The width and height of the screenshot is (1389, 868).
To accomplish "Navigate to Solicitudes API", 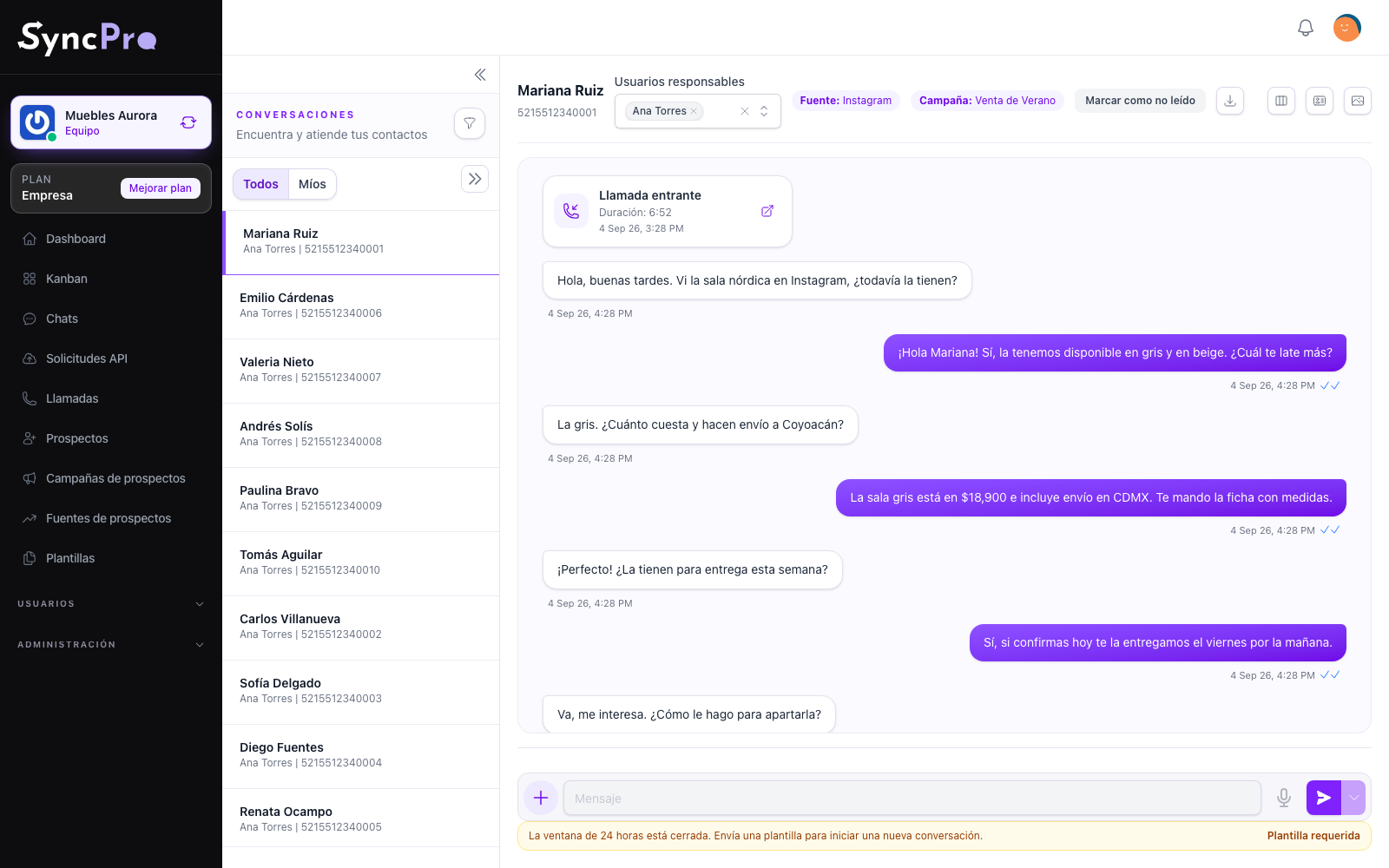I will pyautogui.click(x=111, y=358).
